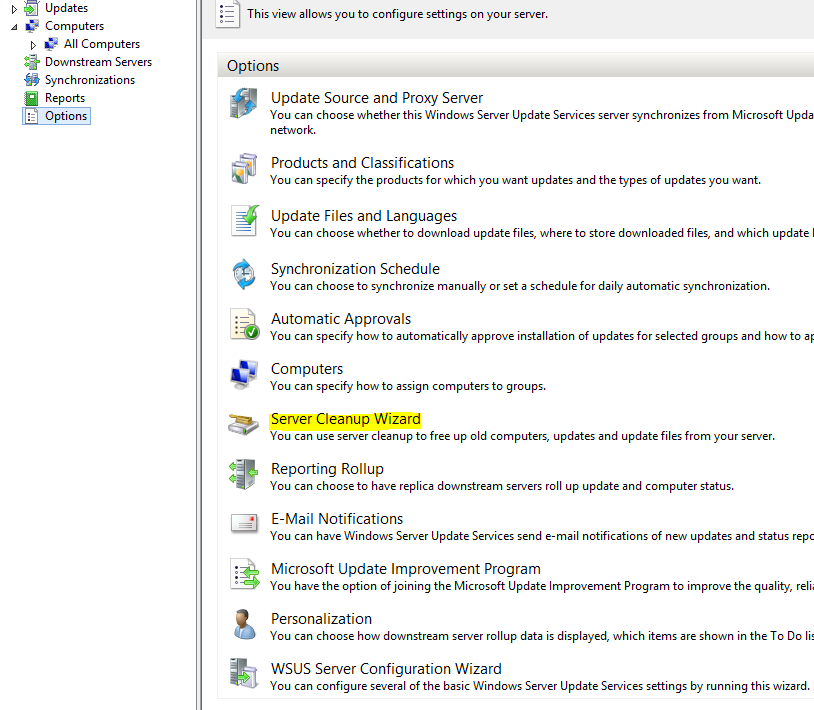814x710 pixels.
Task: Click the Update Files and Languages icon
Action: click(x=245, y=221)
